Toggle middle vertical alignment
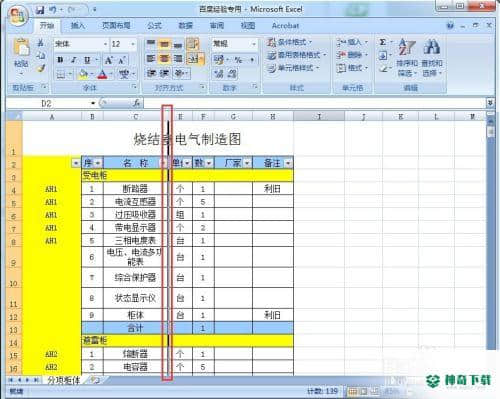The width and height of the screenshot is (500, 399). pos(164,43)
